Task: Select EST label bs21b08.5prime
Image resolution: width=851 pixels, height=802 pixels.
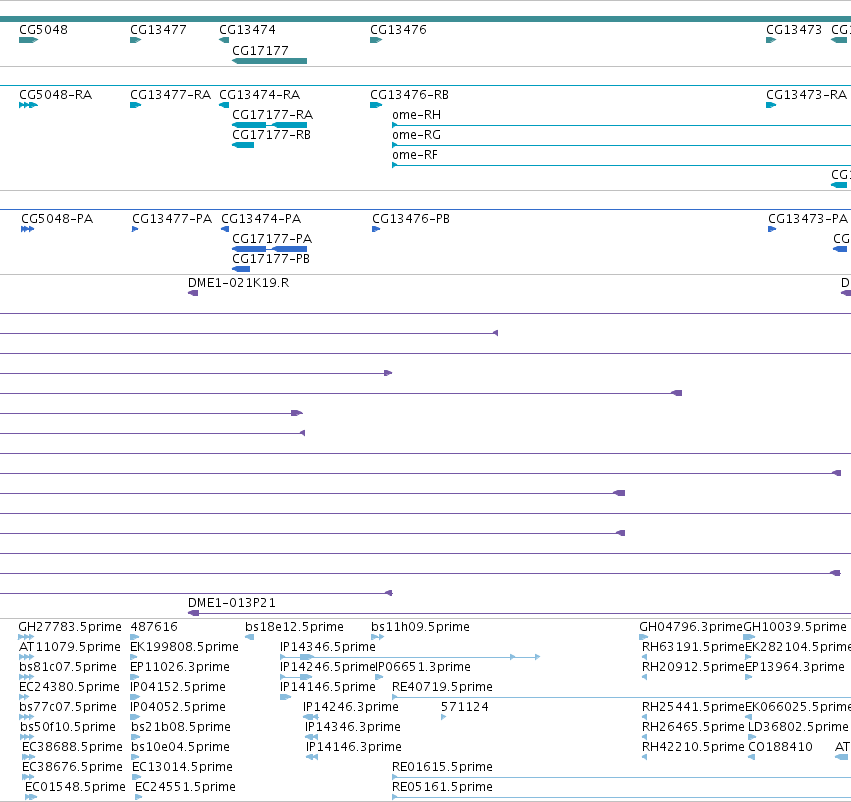Action: 181,728
